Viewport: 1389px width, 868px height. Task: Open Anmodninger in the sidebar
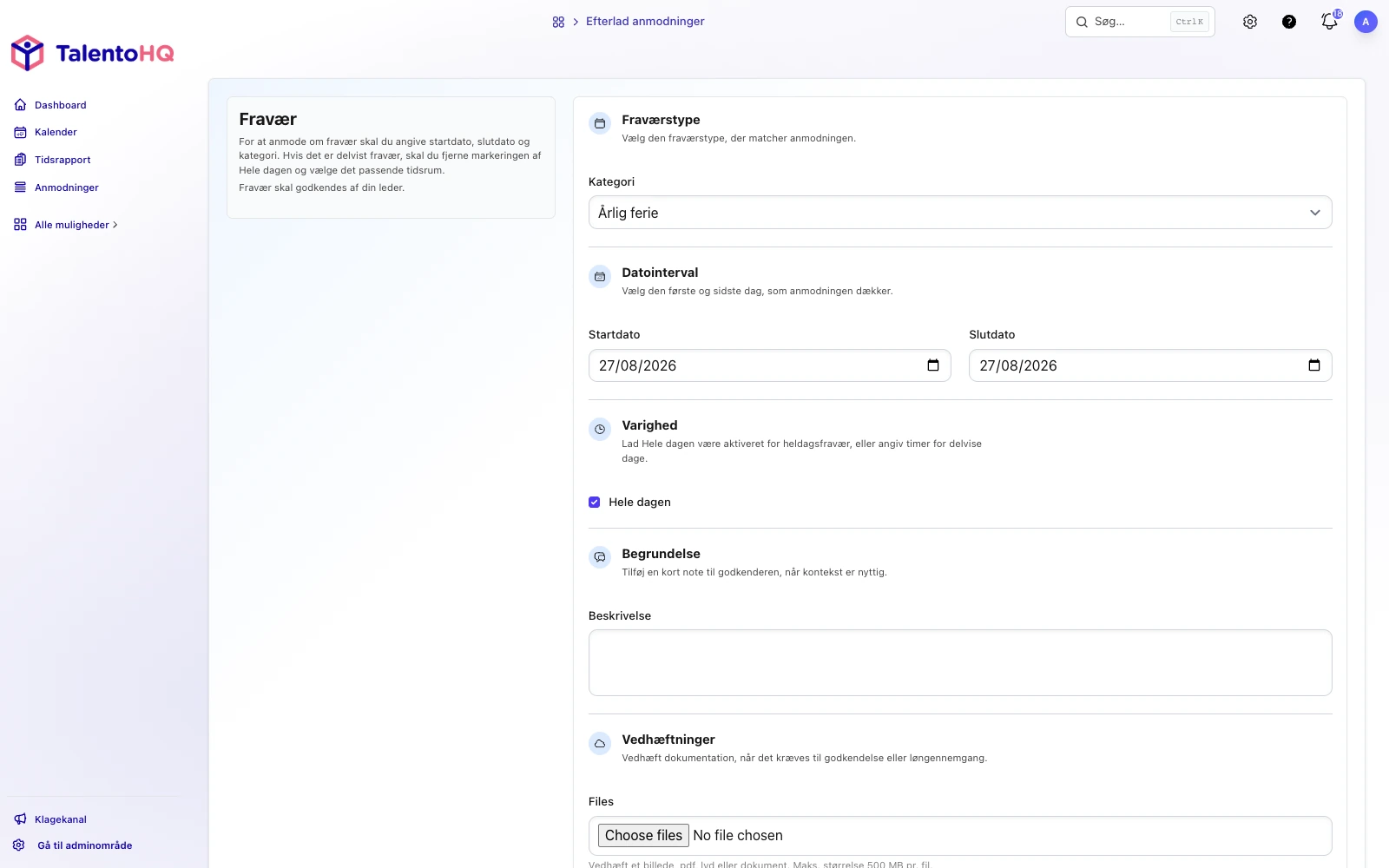67,187
